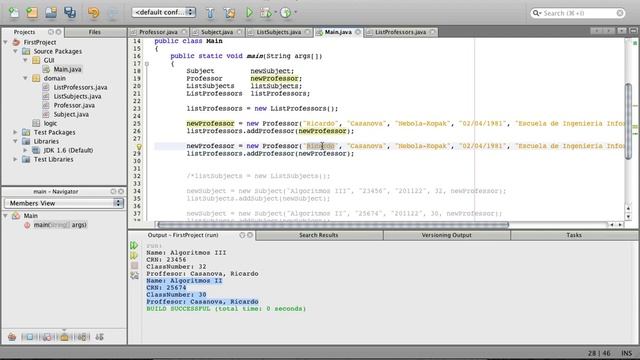
Task: Click the re-run green arrows in Output
Action: [x=134, y=245]
